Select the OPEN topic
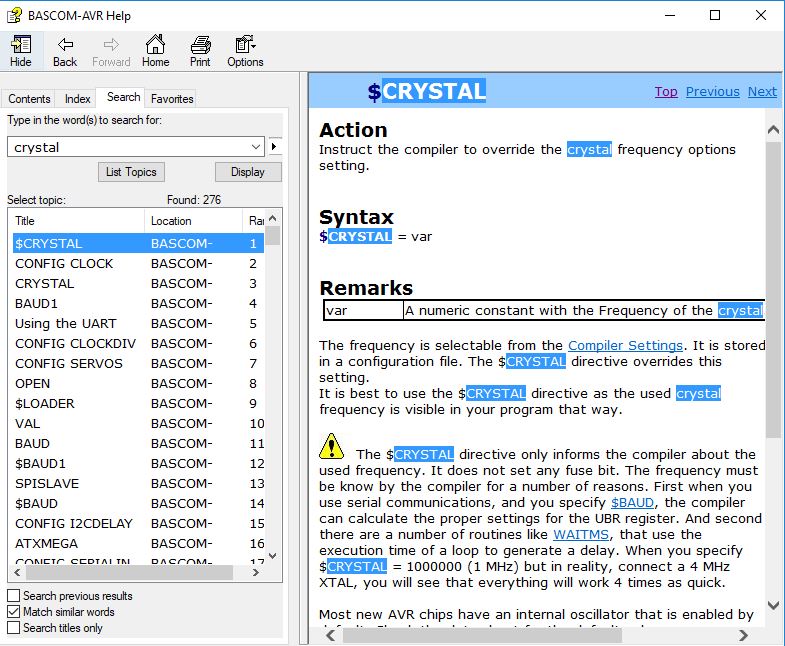 coord(137,384)
